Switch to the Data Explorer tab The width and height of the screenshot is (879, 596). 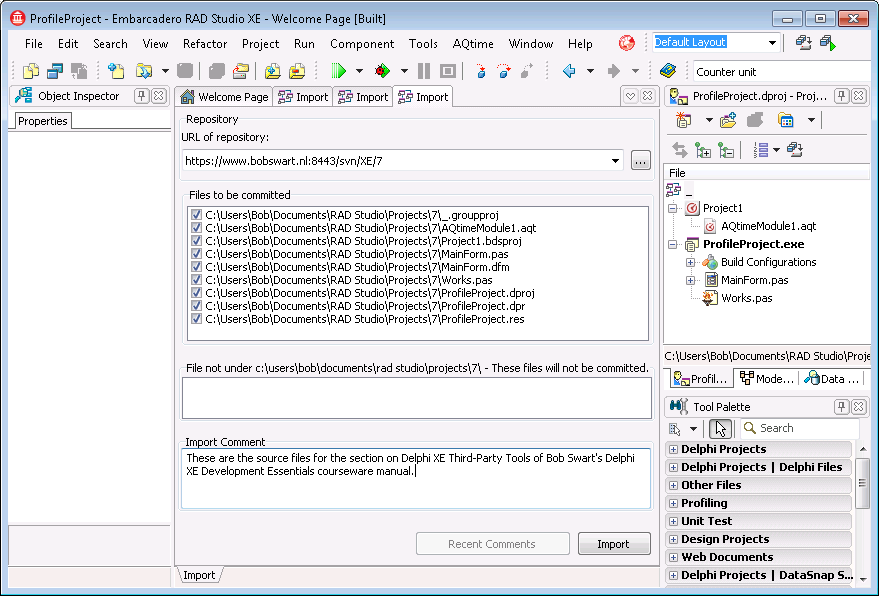point(832,379)
